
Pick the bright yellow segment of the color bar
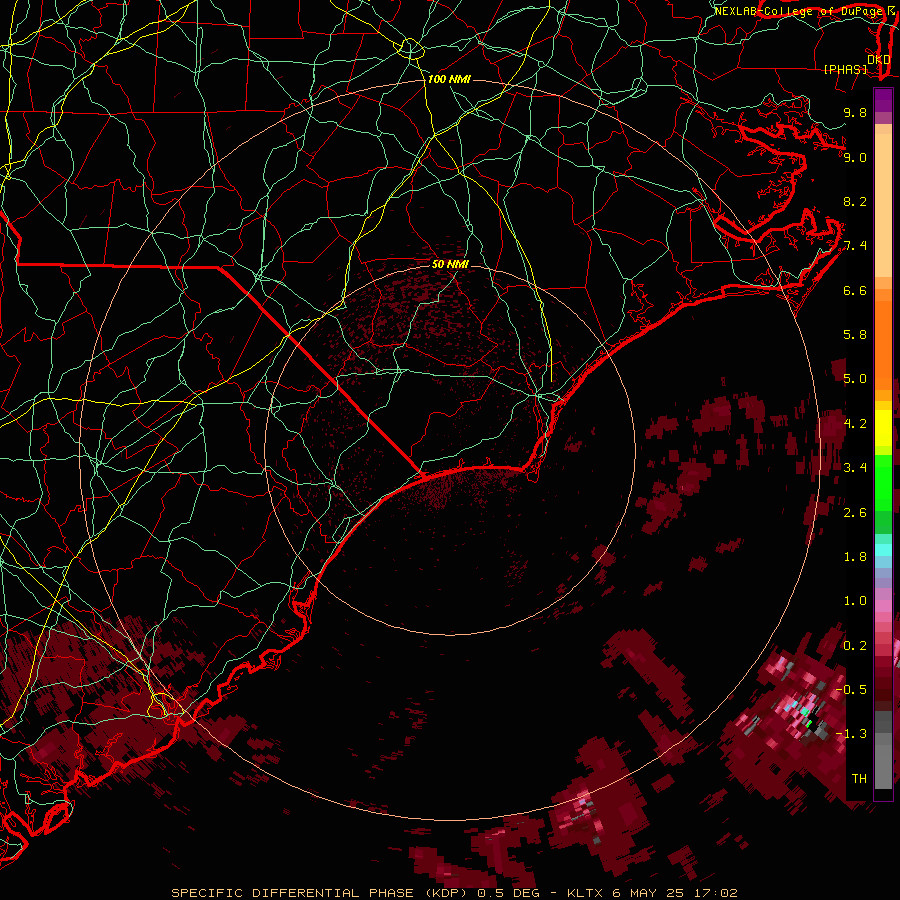point(883,428)
